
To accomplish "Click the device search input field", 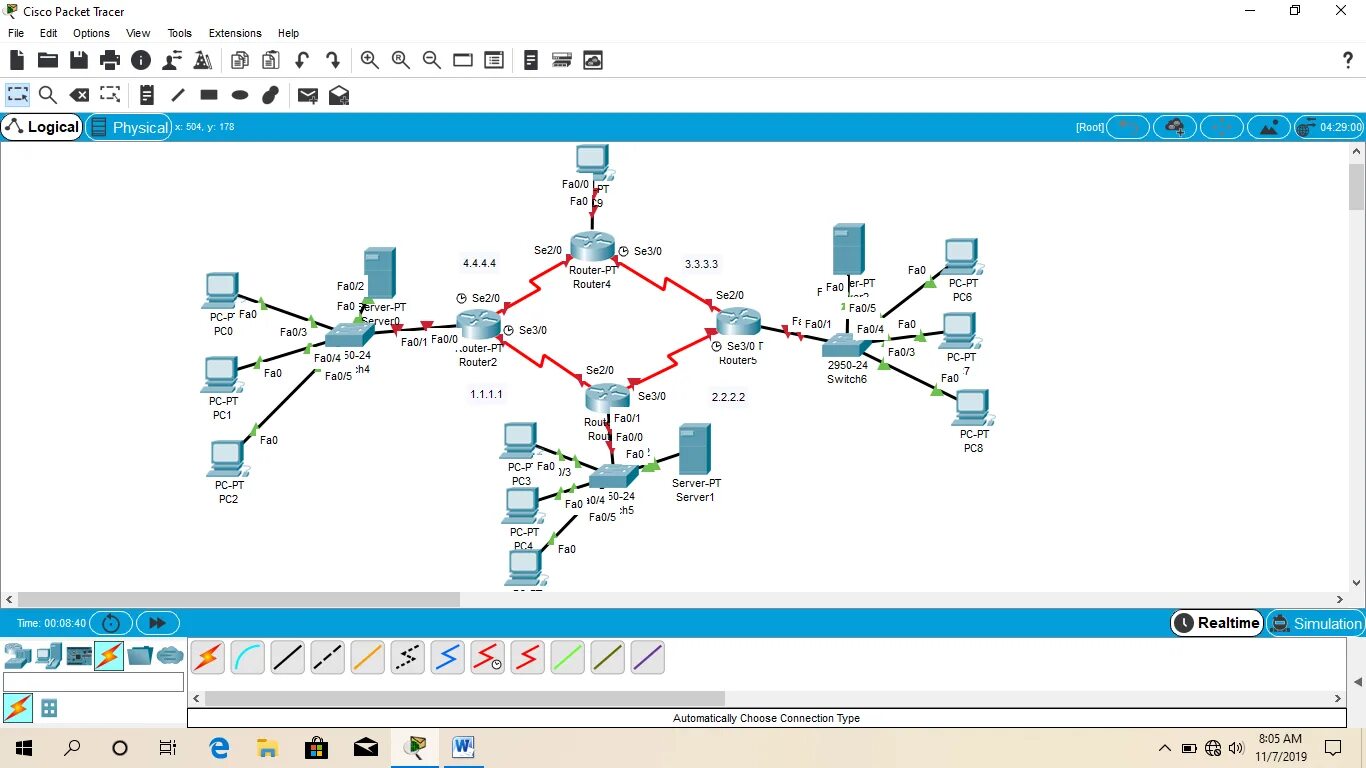I will pyautogui.click(x=93, y=681).
